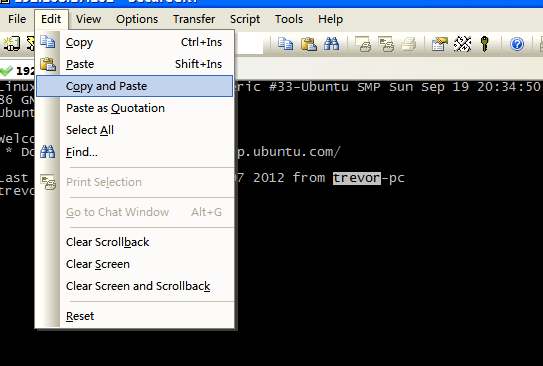Click the Copy icon in Edit menu
The width and height of the screenshot is (543, 366).
point(47,42)
